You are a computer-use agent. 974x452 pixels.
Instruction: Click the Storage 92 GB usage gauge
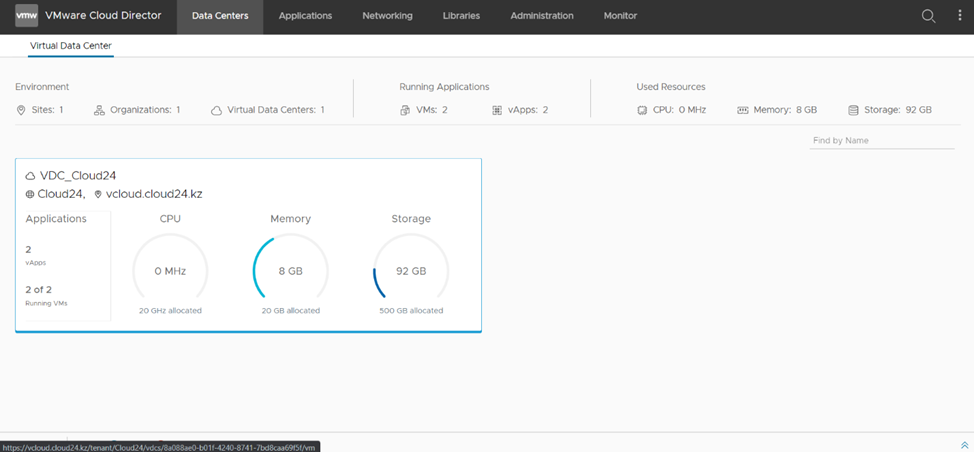click(x=410, y=271)
